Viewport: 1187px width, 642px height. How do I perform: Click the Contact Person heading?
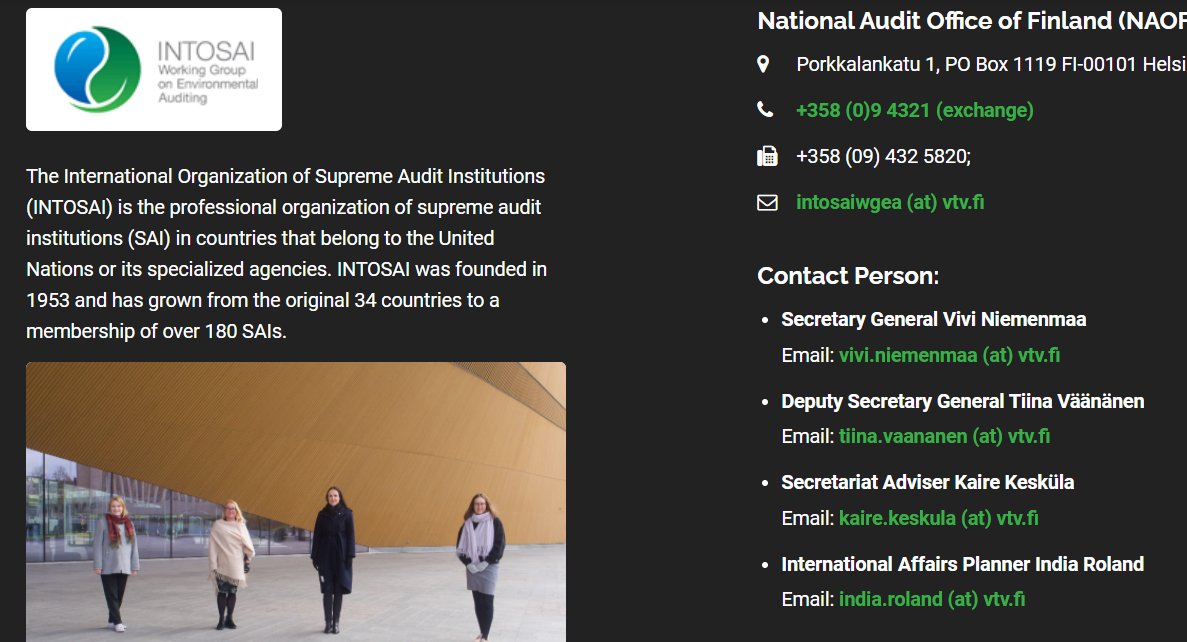click(x=848, y=276)
